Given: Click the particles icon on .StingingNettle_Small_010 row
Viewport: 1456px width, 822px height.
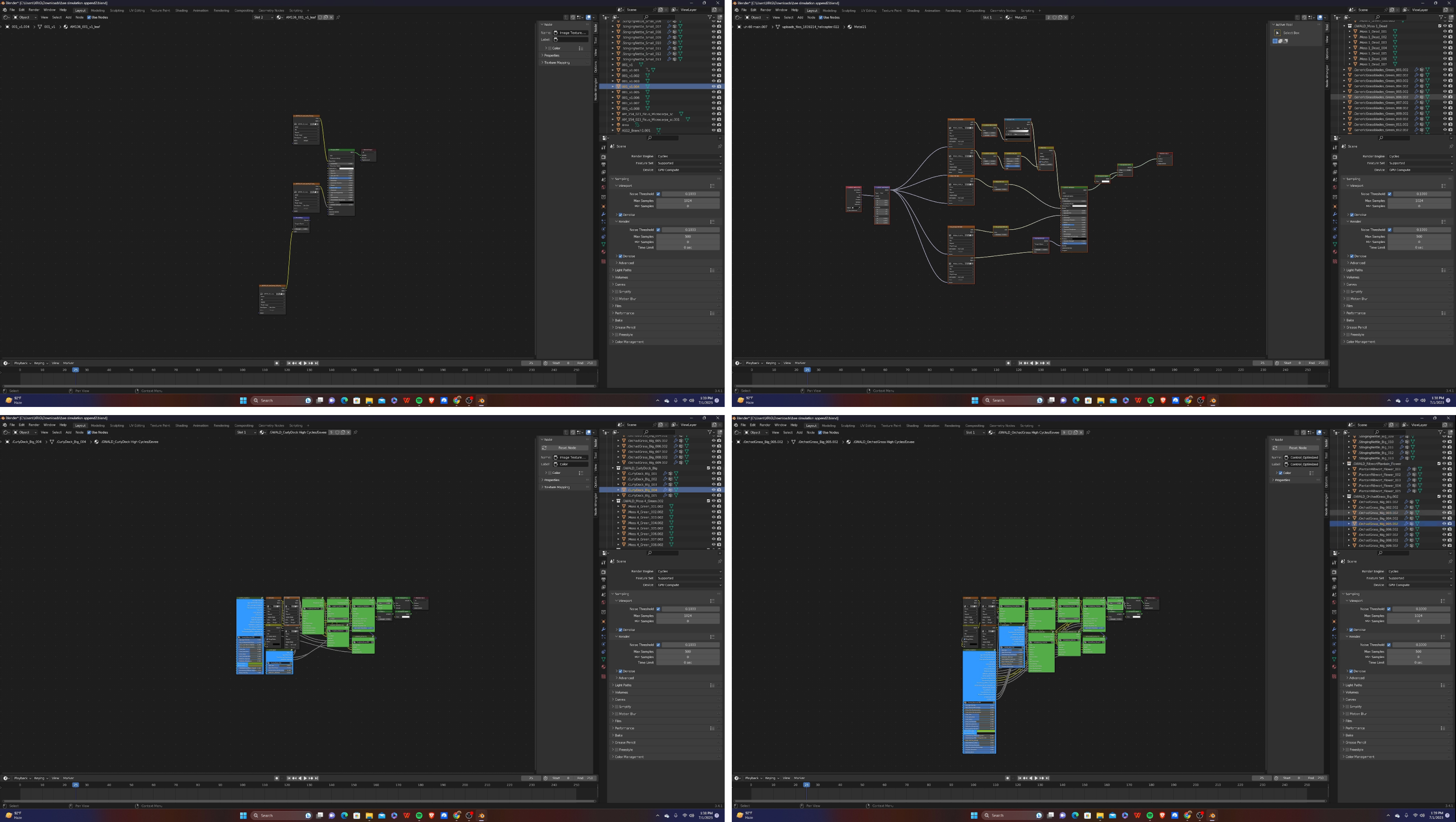Looking at the screenshot, I should [x=674, y=43].
